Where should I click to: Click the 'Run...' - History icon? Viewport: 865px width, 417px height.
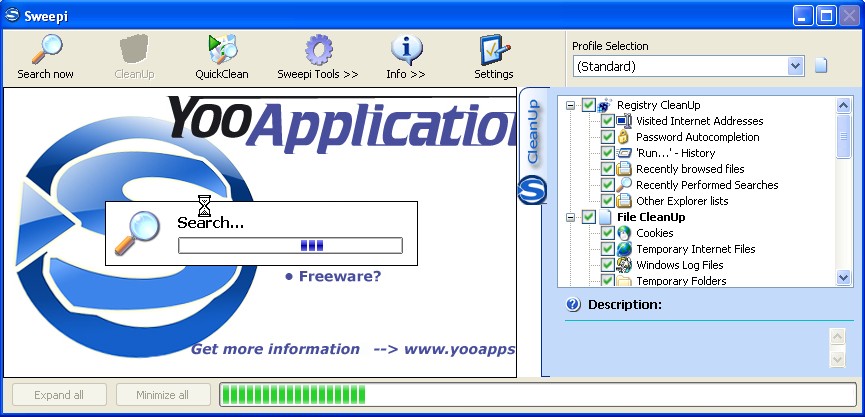pyautogui.click(x=624, y=153)
